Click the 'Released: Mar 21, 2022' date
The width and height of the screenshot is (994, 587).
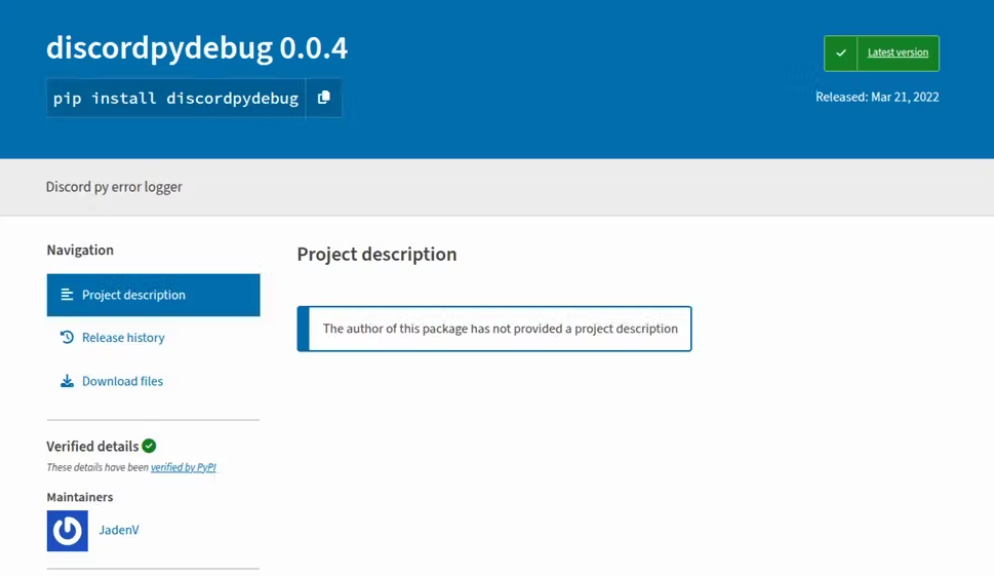[877, 97]
